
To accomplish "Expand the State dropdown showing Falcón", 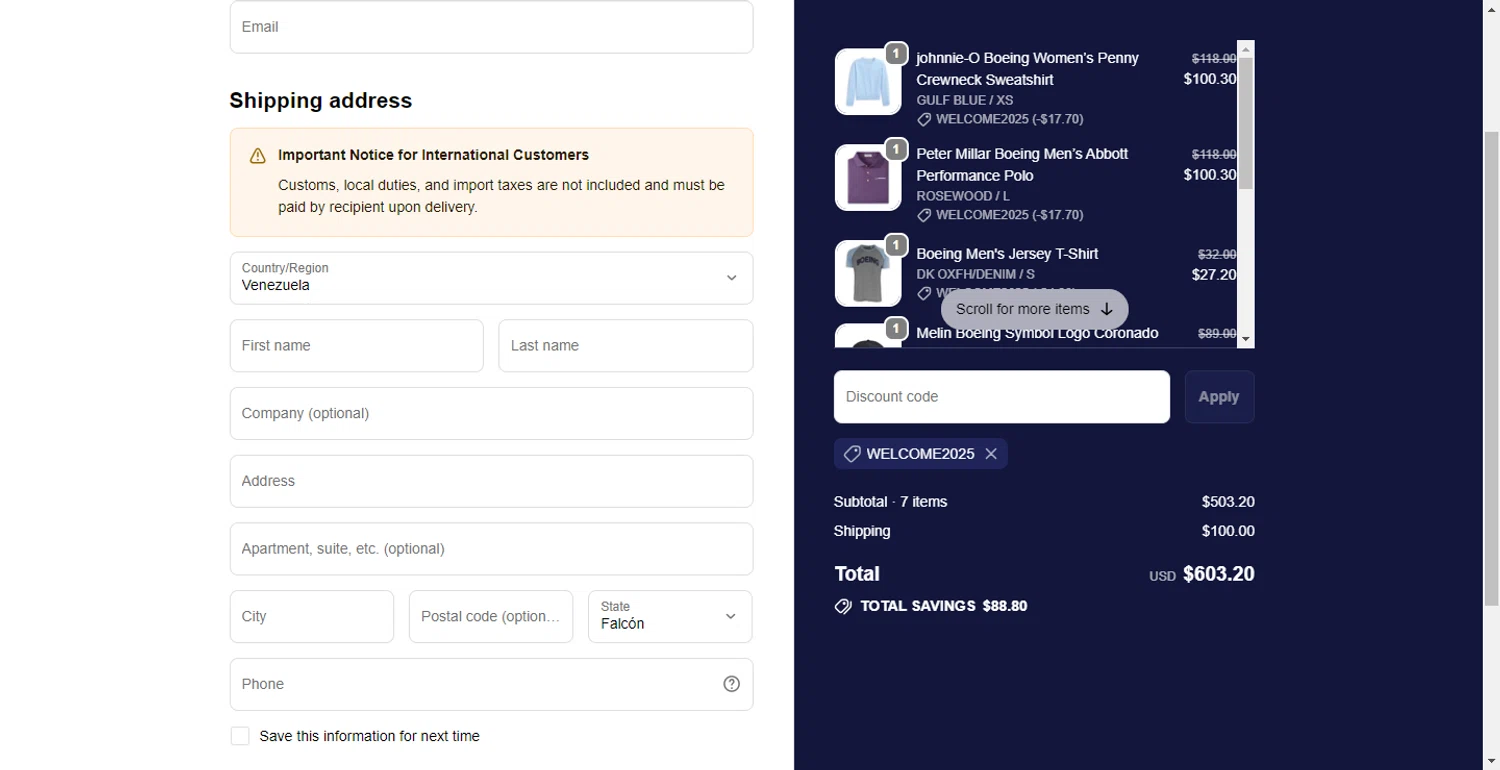I will [x=670, y=616].
